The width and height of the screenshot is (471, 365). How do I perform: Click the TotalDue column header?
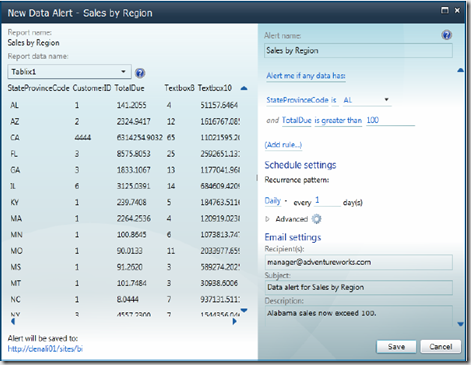(x=129, y=88)
